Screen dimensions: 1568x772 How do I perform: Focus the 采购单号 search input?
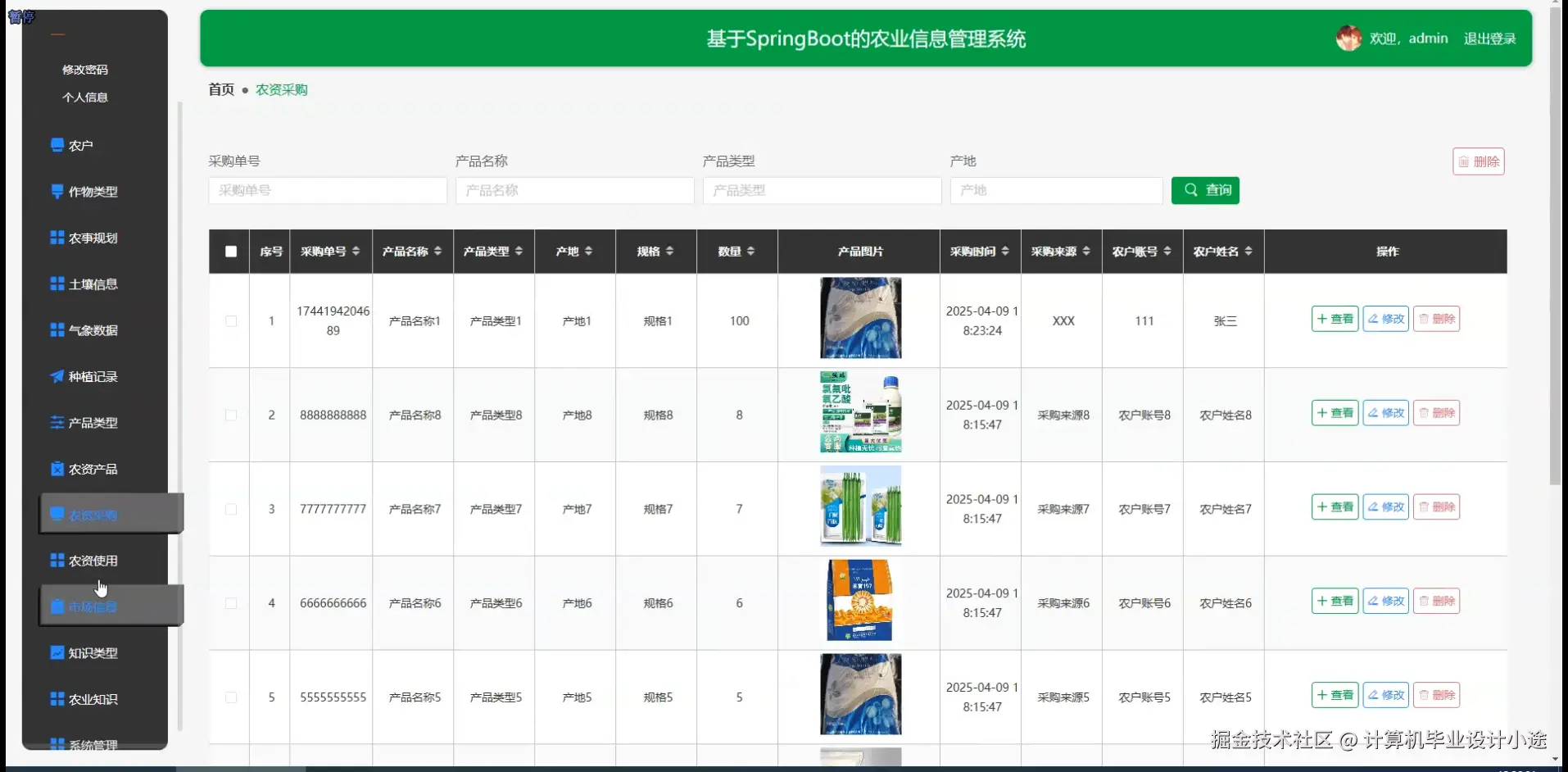328,190
